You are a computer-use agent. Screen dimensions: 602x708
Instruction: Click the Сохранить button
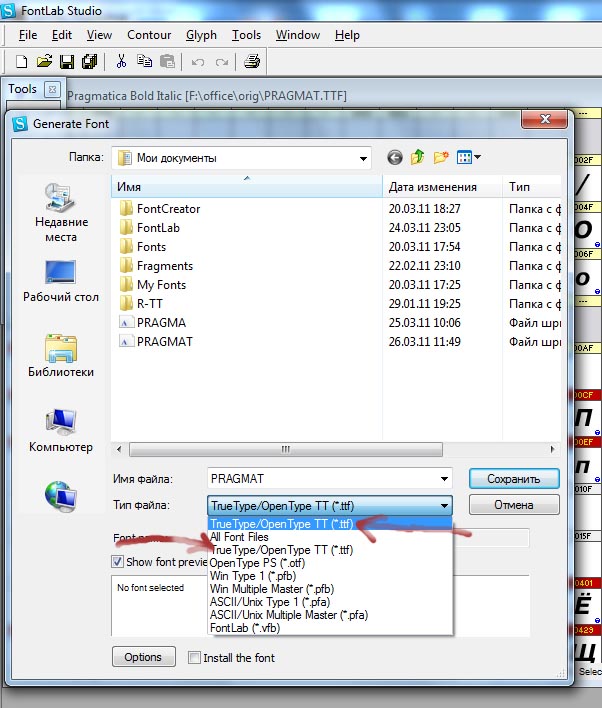click(514, 479)
